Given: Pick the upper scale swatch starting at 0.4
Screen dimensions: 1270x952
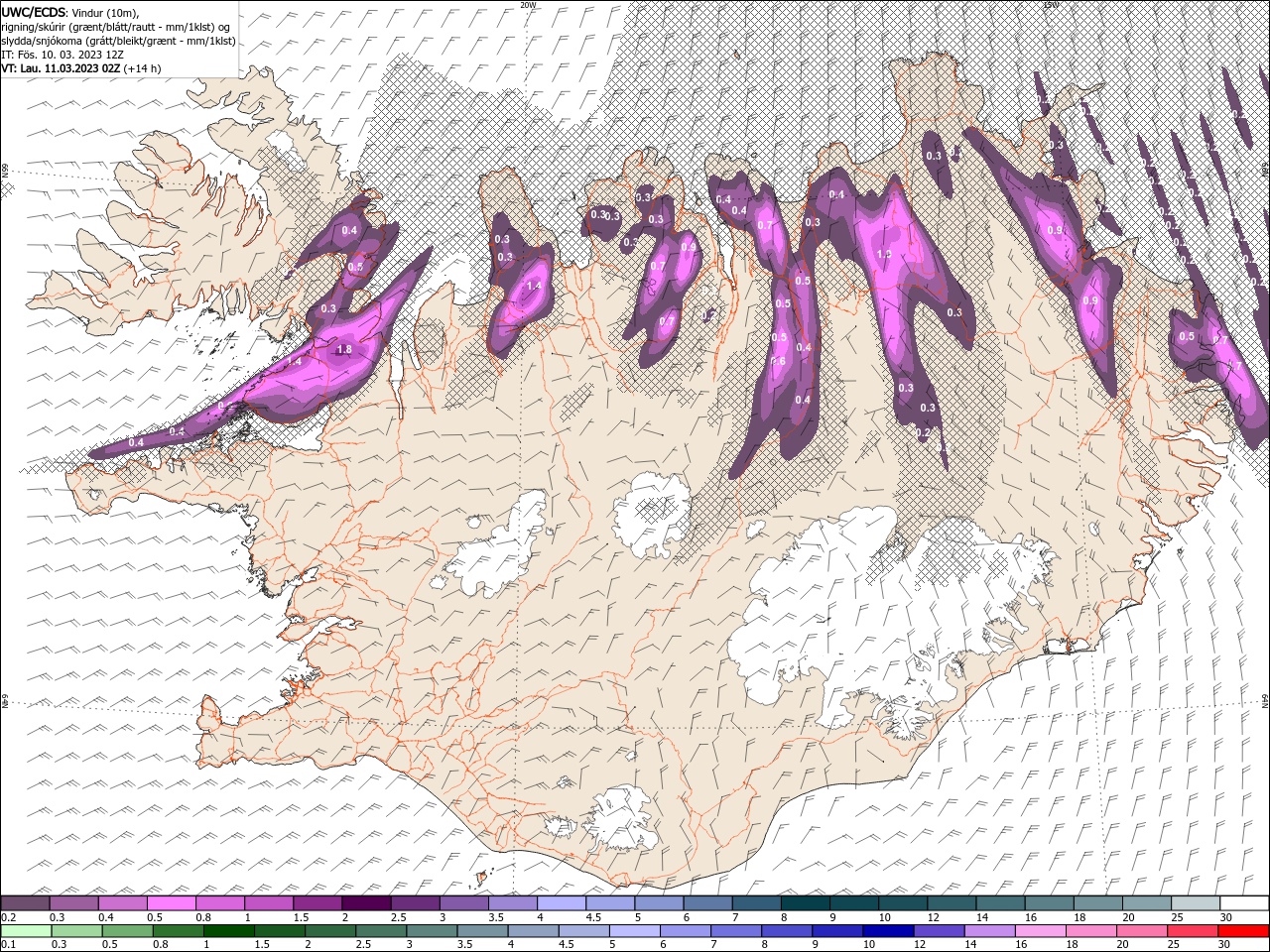Looking at the screenshot, I should click(x=123, y=903).
